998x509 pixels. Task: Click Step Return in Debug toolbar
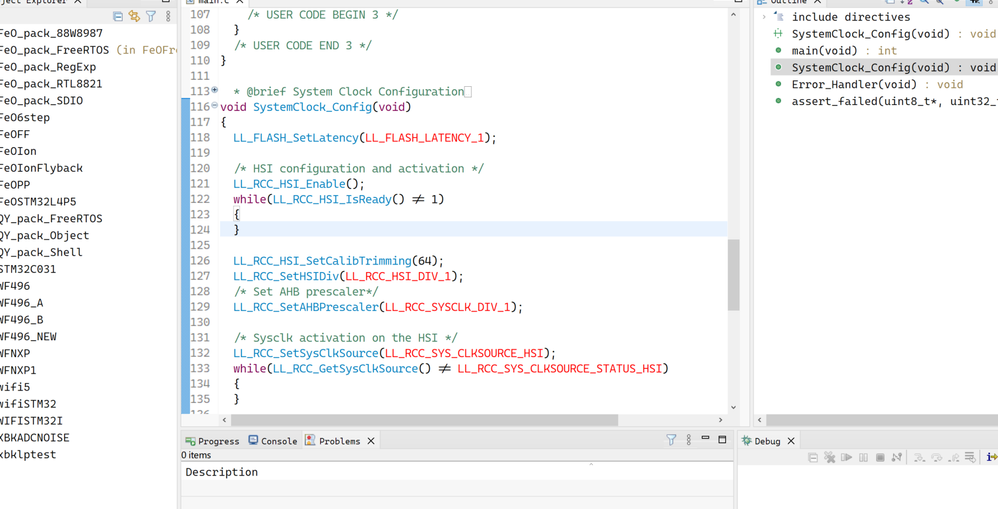tap(953, 457)
